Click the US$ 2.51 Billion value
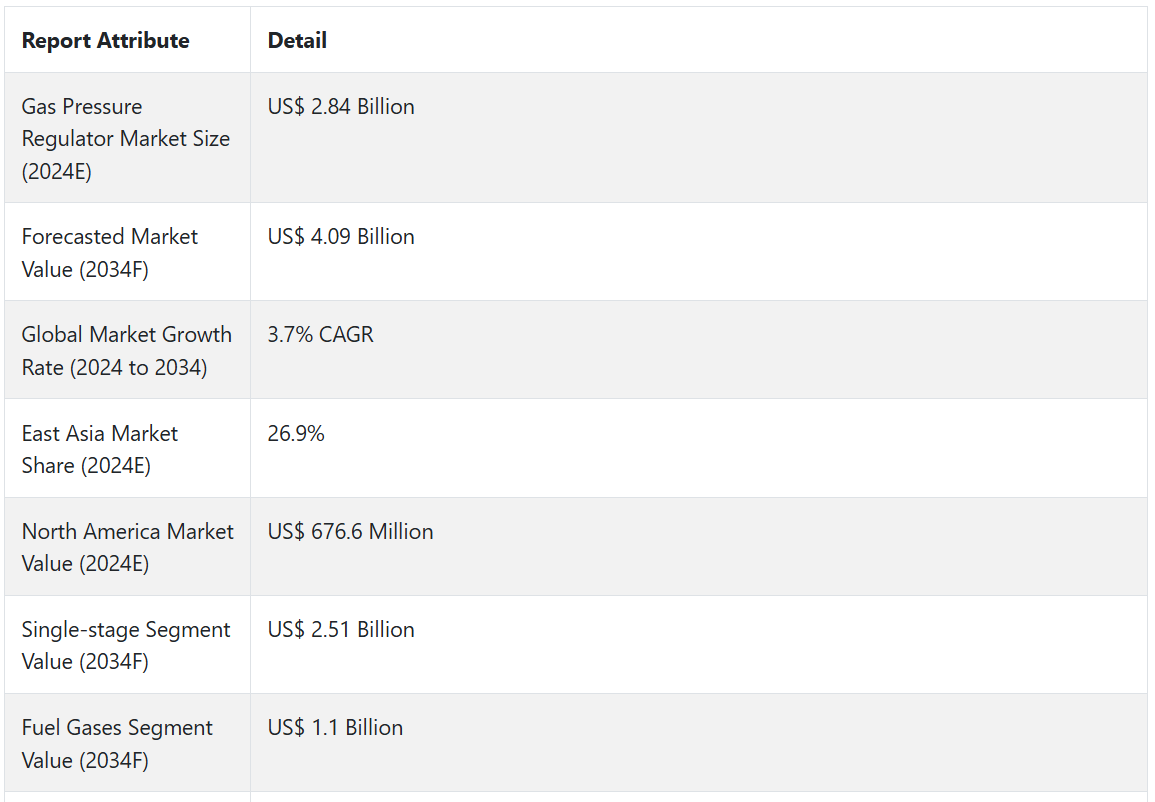This screenshot has width=1155, height=802. pyautogui.click(x=341, y=630)
